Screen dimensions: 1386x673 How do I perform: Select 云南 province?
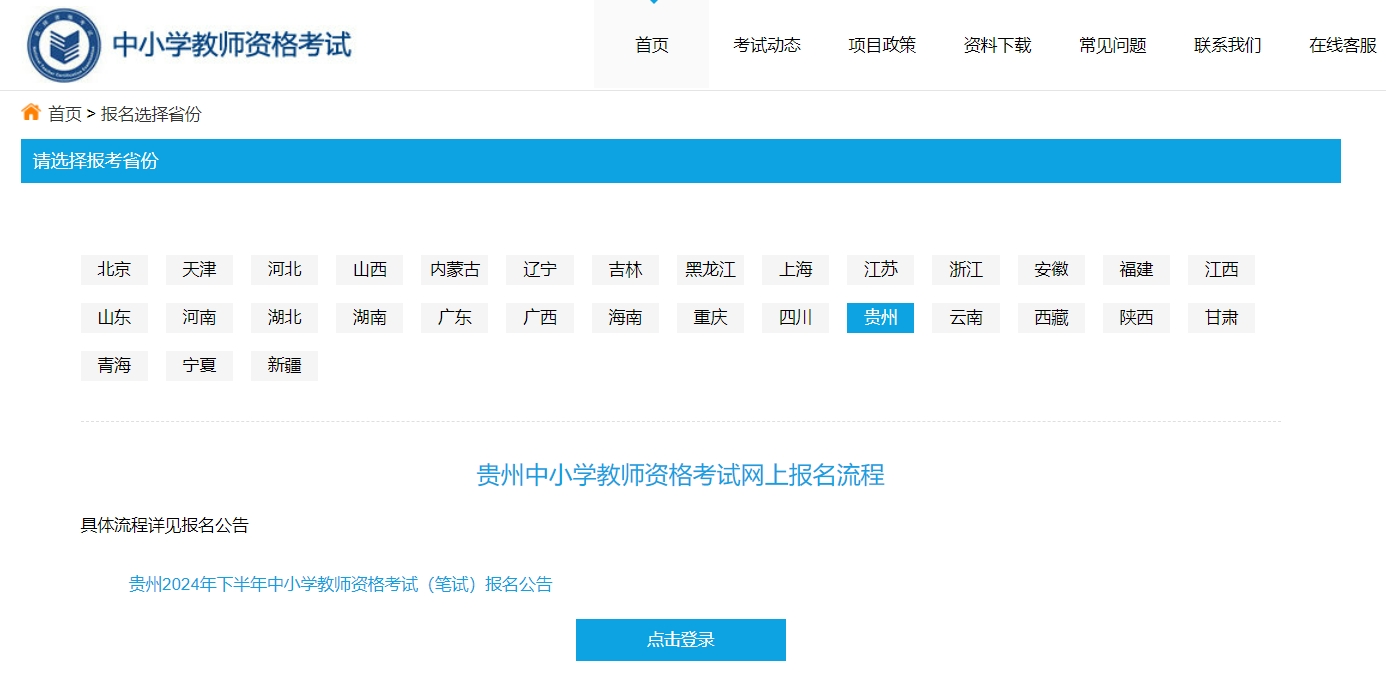[x=966, y=318]
